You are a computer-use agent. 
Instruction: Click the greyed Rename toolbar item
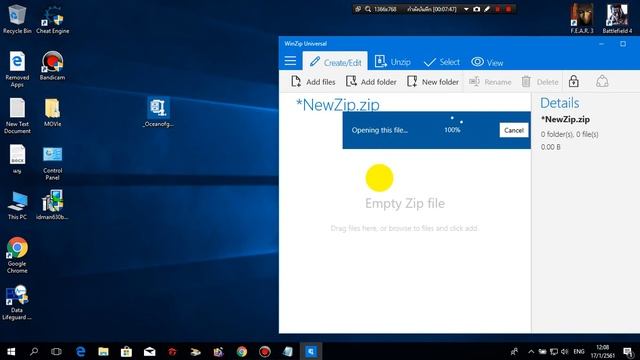(x=490, y=82)
